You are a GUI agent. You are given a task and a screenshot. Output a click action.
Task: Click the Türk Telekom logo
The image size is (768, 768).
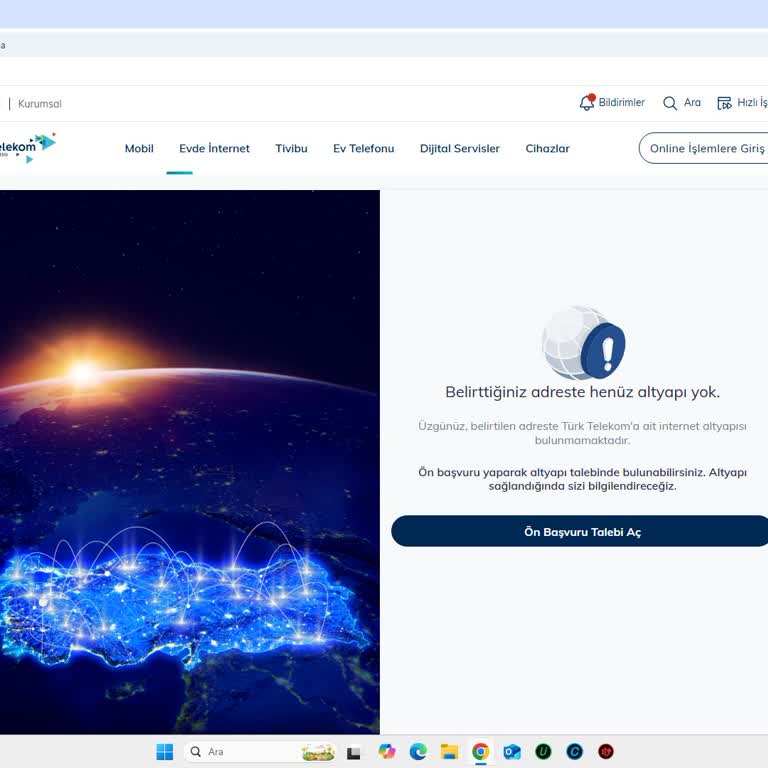pyautogui.click(x=28, y=147)
